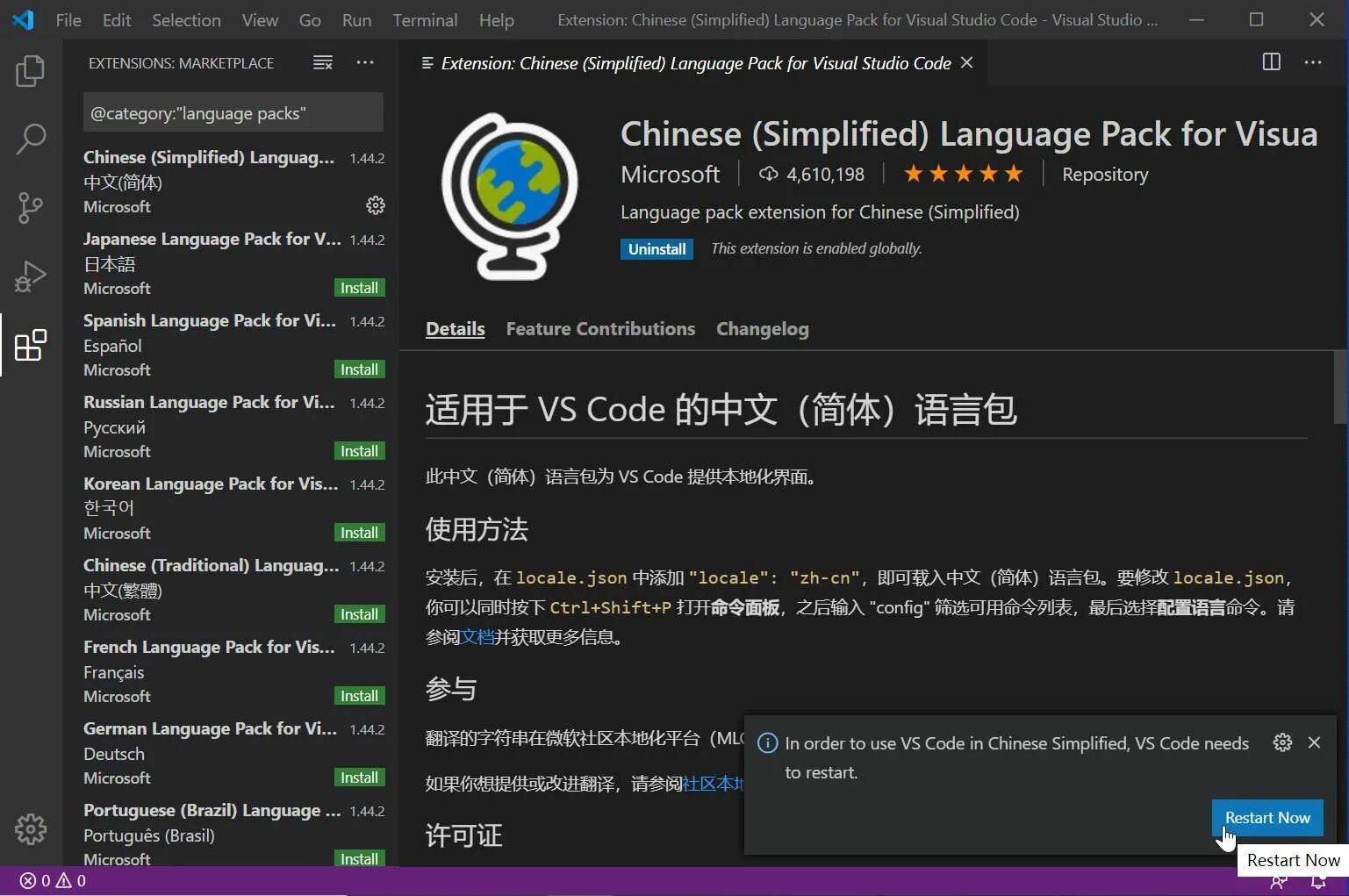
Task: Open the Microsoft publisher link
Action: click(671, 174)
